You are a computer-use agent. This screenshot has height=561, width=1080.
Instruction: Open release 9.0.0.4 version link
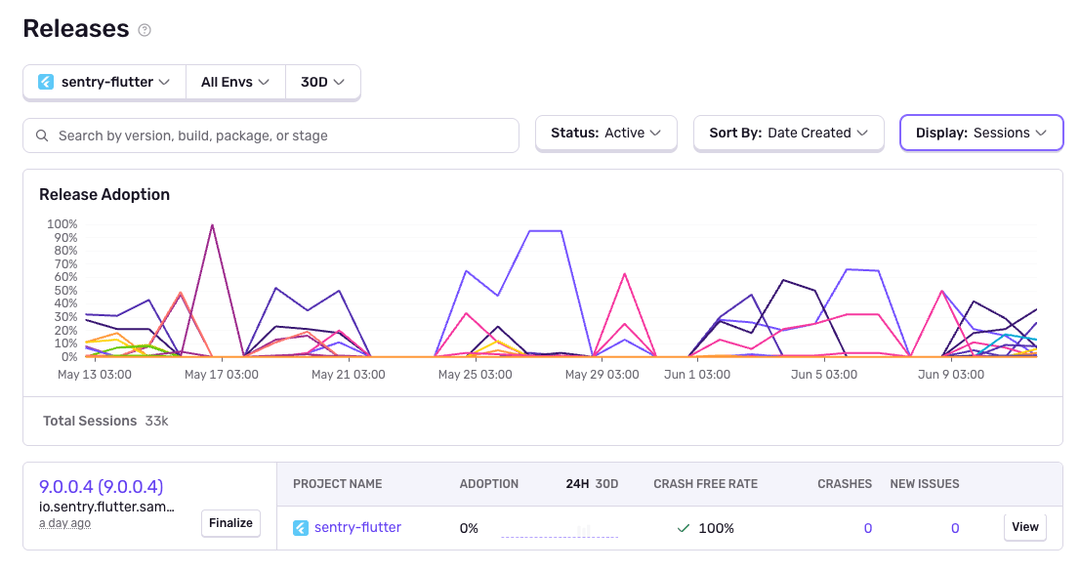101,487
